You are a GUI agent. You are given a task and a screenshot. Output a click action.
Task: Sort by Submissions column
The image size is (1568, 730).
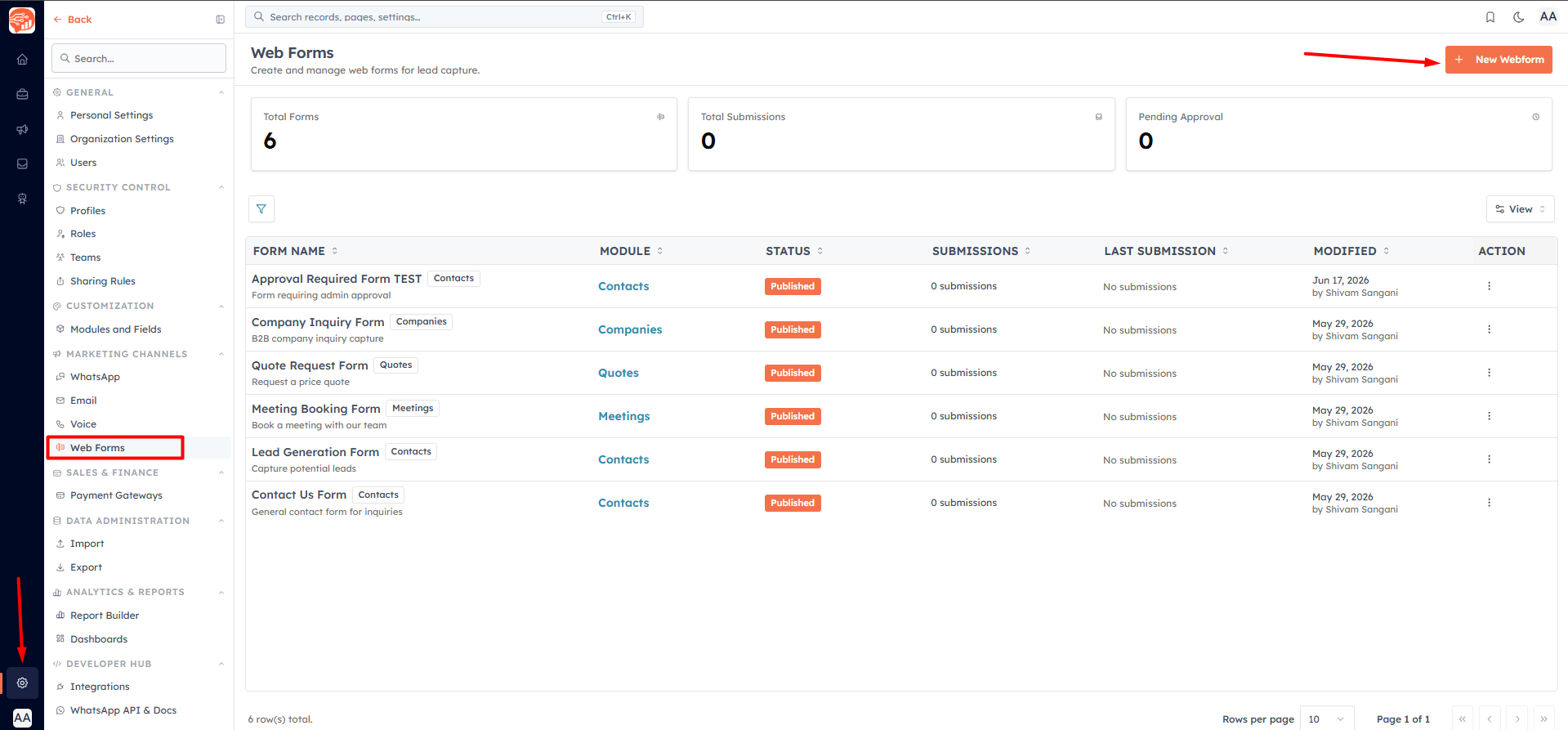point(981,251)
